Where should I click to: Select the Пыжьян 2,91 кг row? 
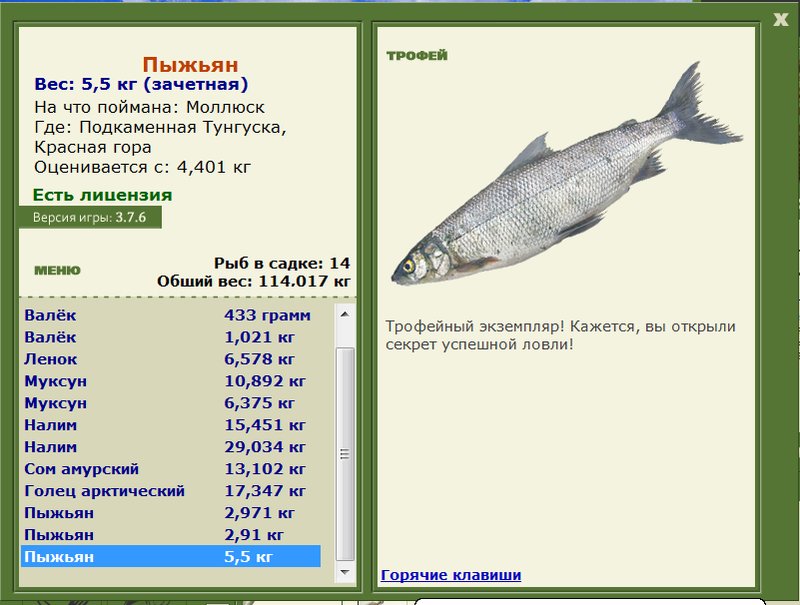pos(171,534)
